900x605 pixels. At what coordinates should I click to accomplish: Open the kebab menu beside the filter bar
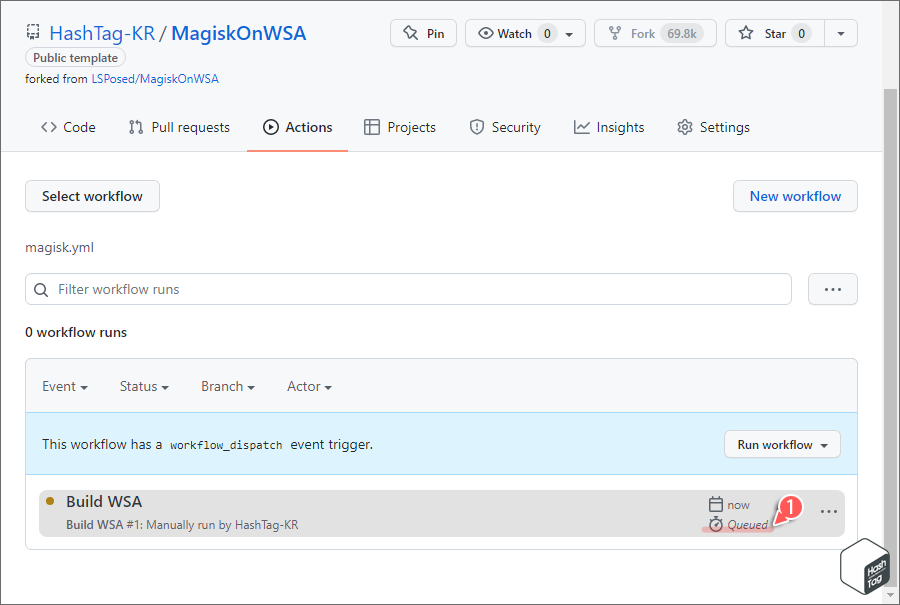pos(830,289)
